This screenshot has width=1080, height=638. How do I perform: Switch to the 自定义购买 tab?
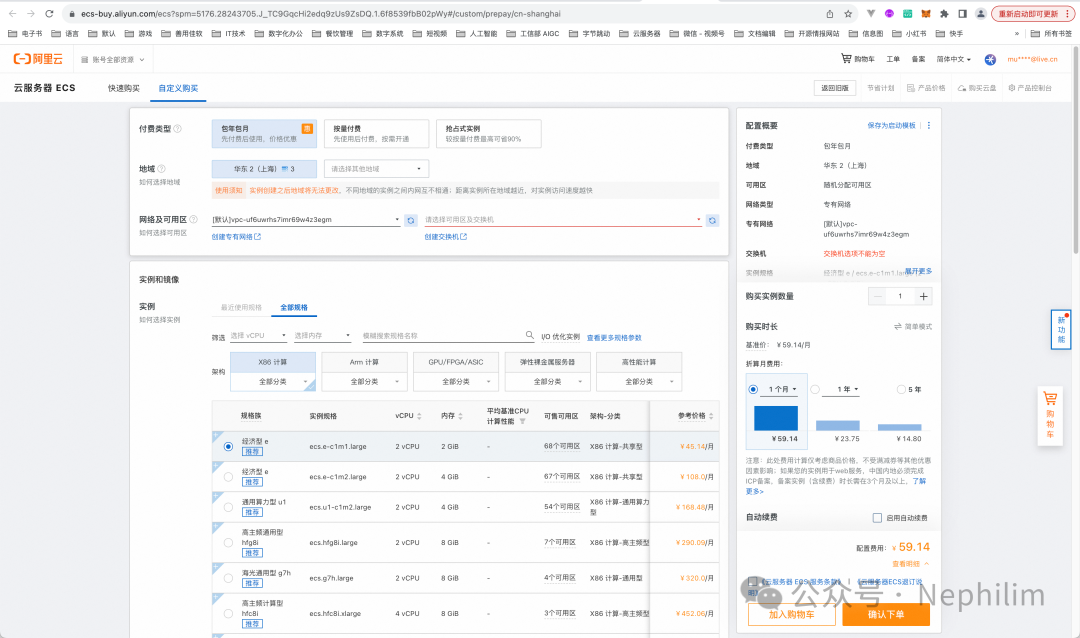coord(178,88)
